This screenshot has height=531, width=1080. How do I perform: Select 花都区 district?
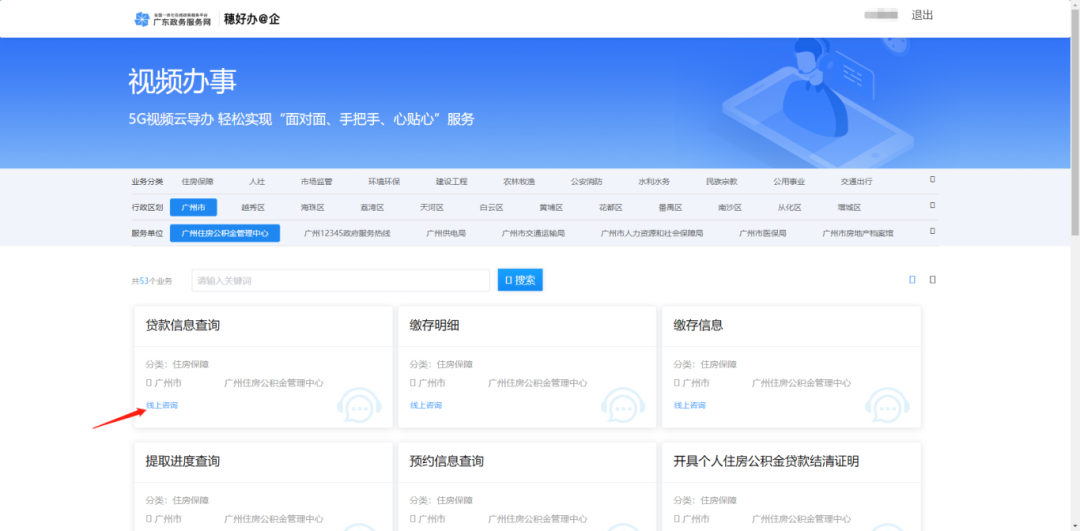(x=611, y=207)
